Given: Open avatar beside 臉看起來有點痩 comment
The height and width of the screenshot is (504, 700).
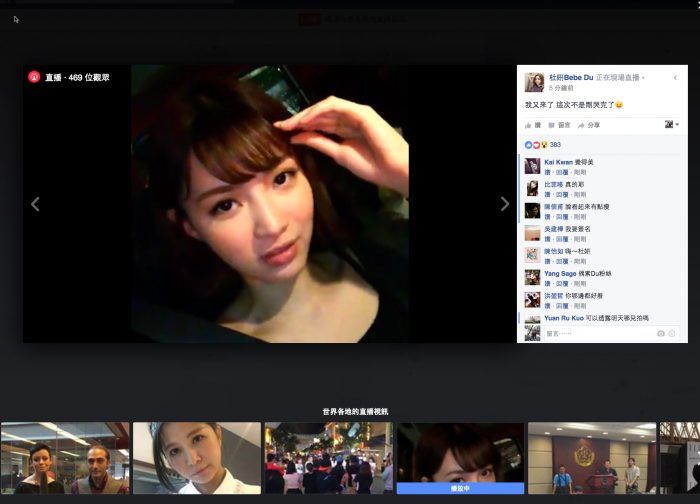Looking at the screenshot, I should (533, 211).
